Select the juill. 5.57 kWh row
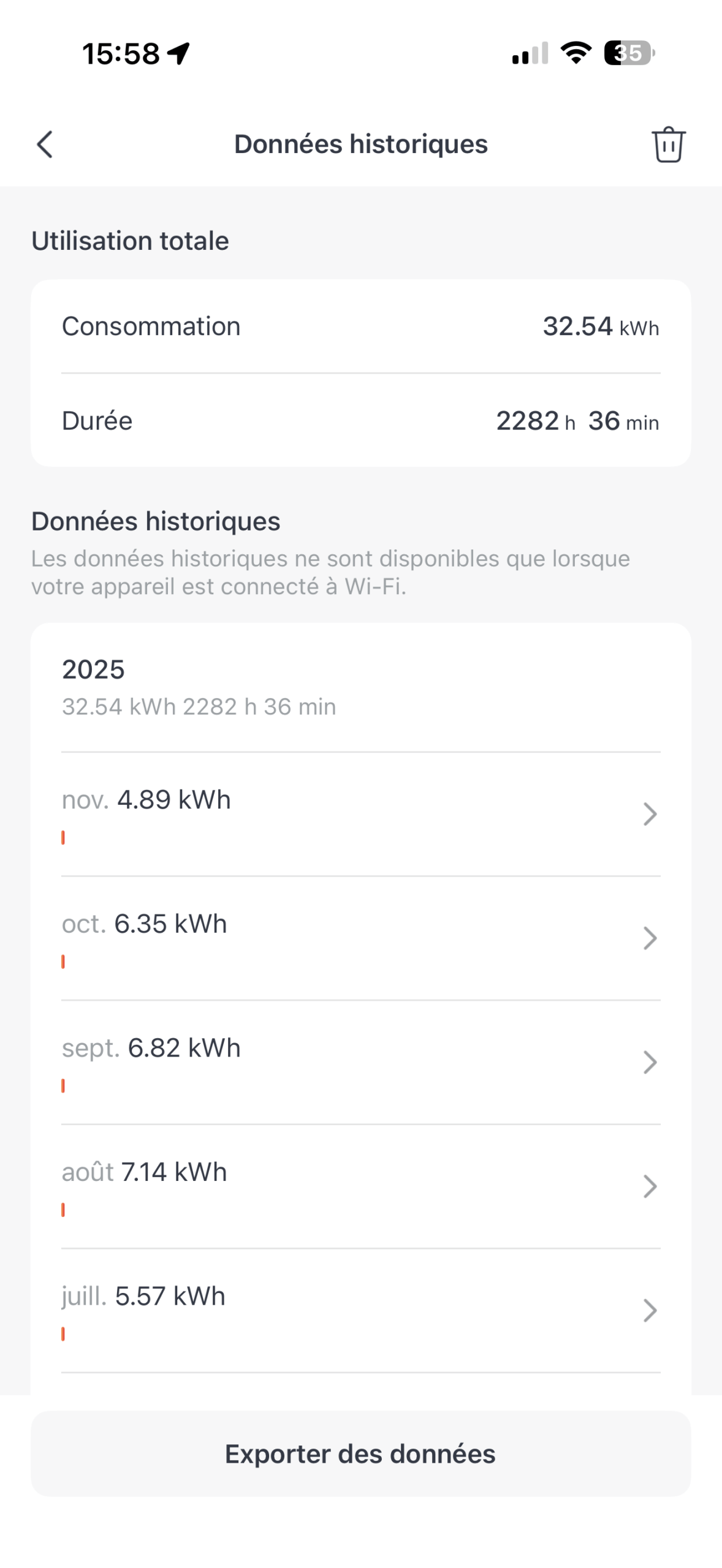The image size is (722, 1568). (306, 1311)
